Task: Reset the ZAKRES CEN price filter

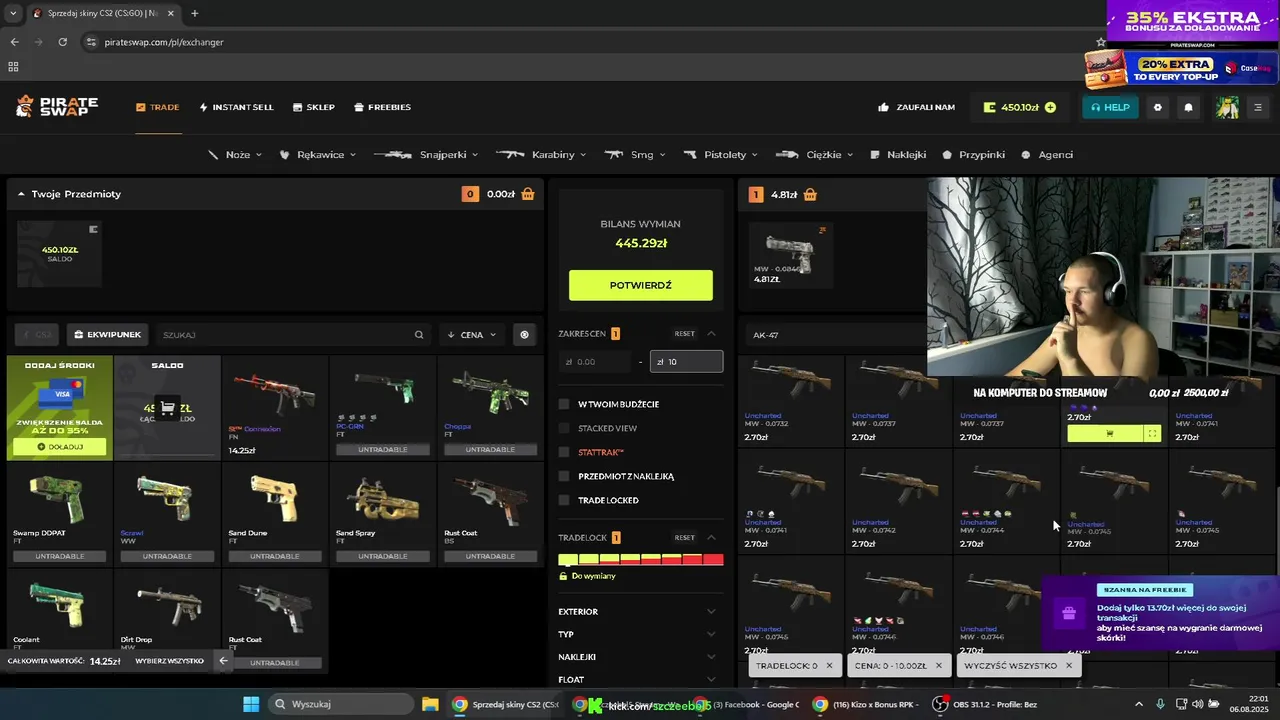Action: click(684, 334)
